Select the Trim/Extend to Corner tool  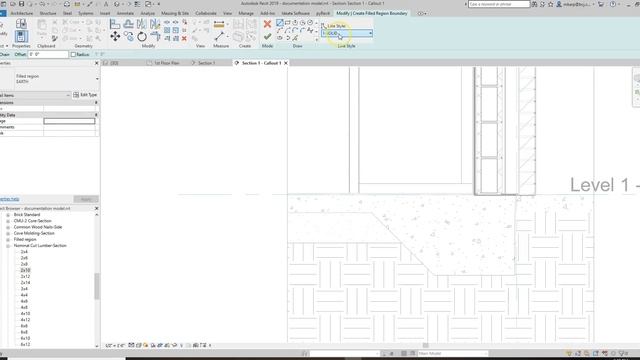coord(155,37)
